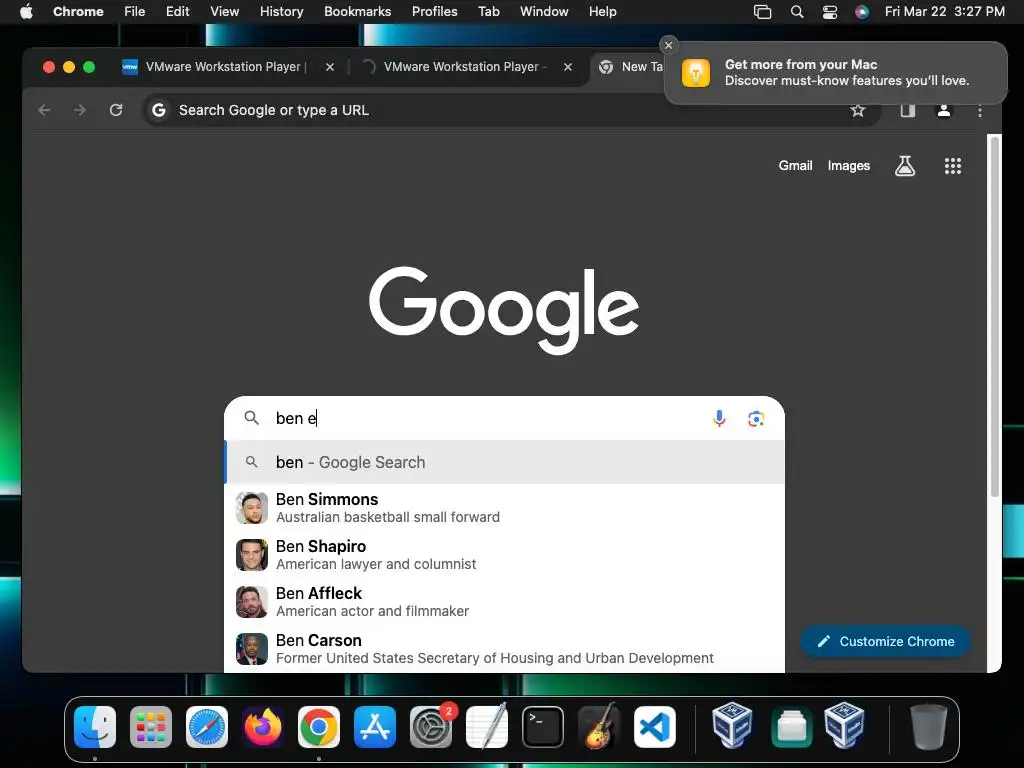Choose the Ben Carson suggestion

pos(504,648)
